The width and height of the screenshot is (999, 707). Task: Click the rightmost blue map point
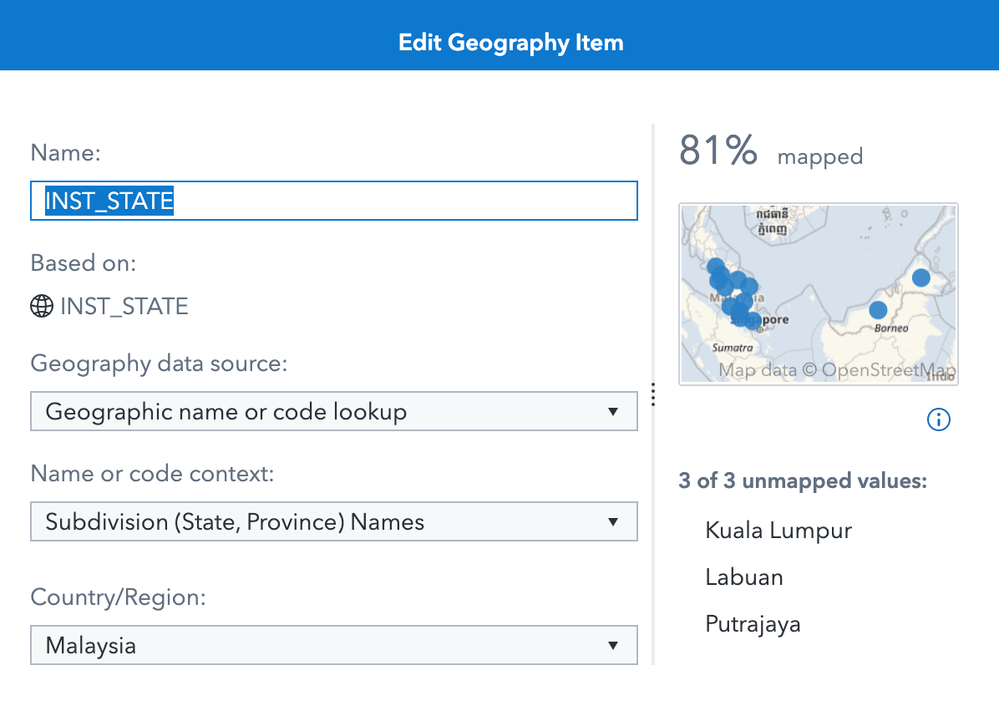point(921,277)
